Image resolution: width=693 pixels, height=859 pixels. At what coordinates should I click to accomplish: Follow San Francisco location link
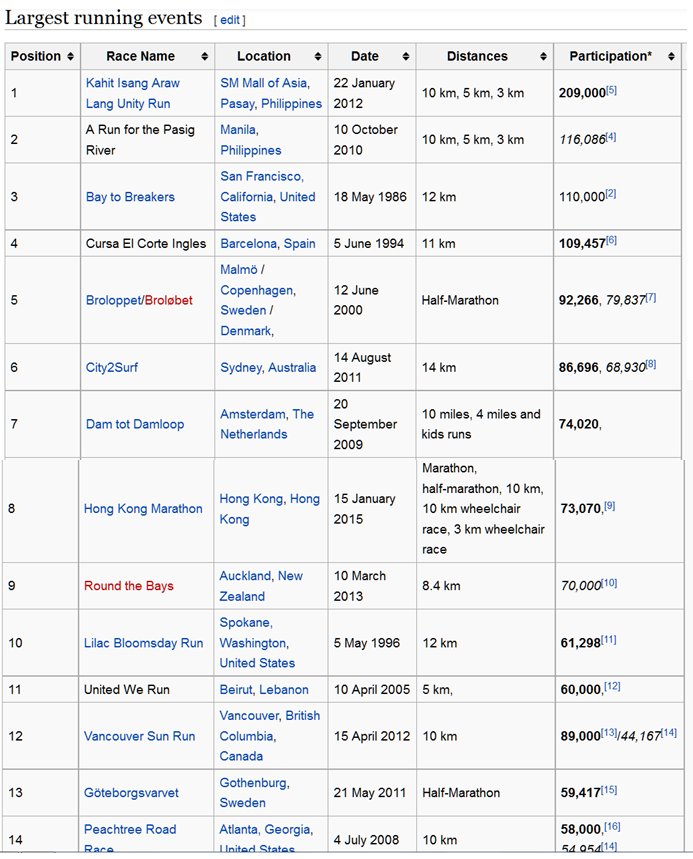click(260, 176)
